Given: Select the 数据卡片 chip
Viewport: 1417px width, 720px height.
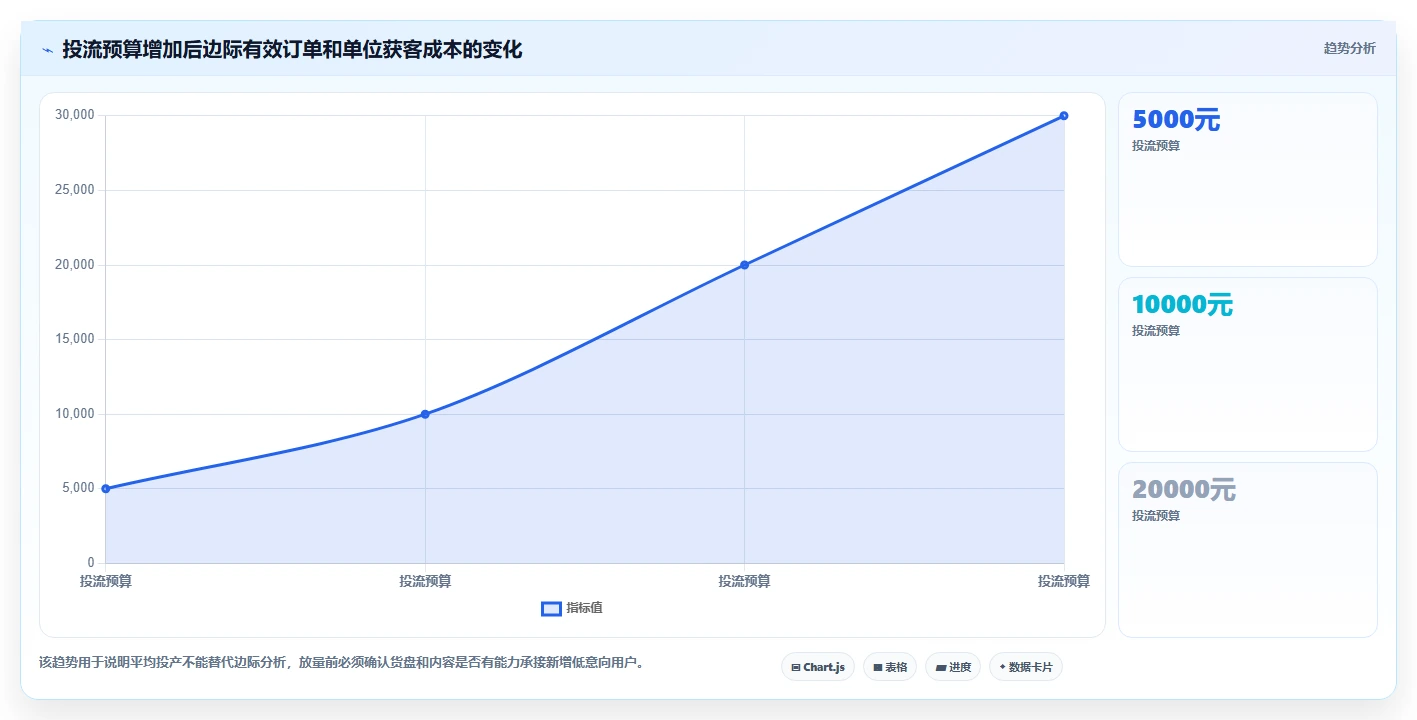Looking at the screenshot, I should [x=1025, y=667].
